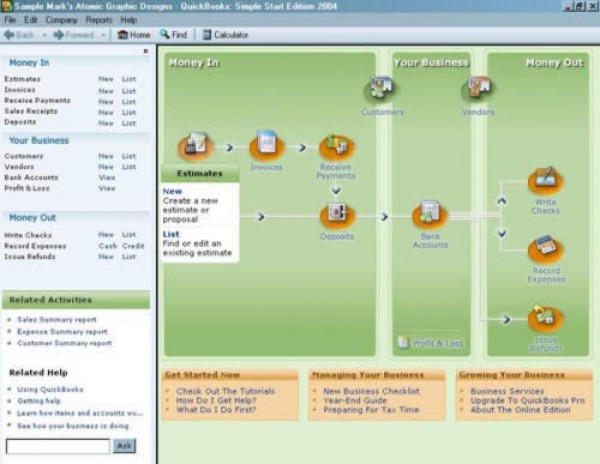Open the Back history dropdown arrow
Image resolution: width=600 pixels, height=464 pixels.
point(44,35)
